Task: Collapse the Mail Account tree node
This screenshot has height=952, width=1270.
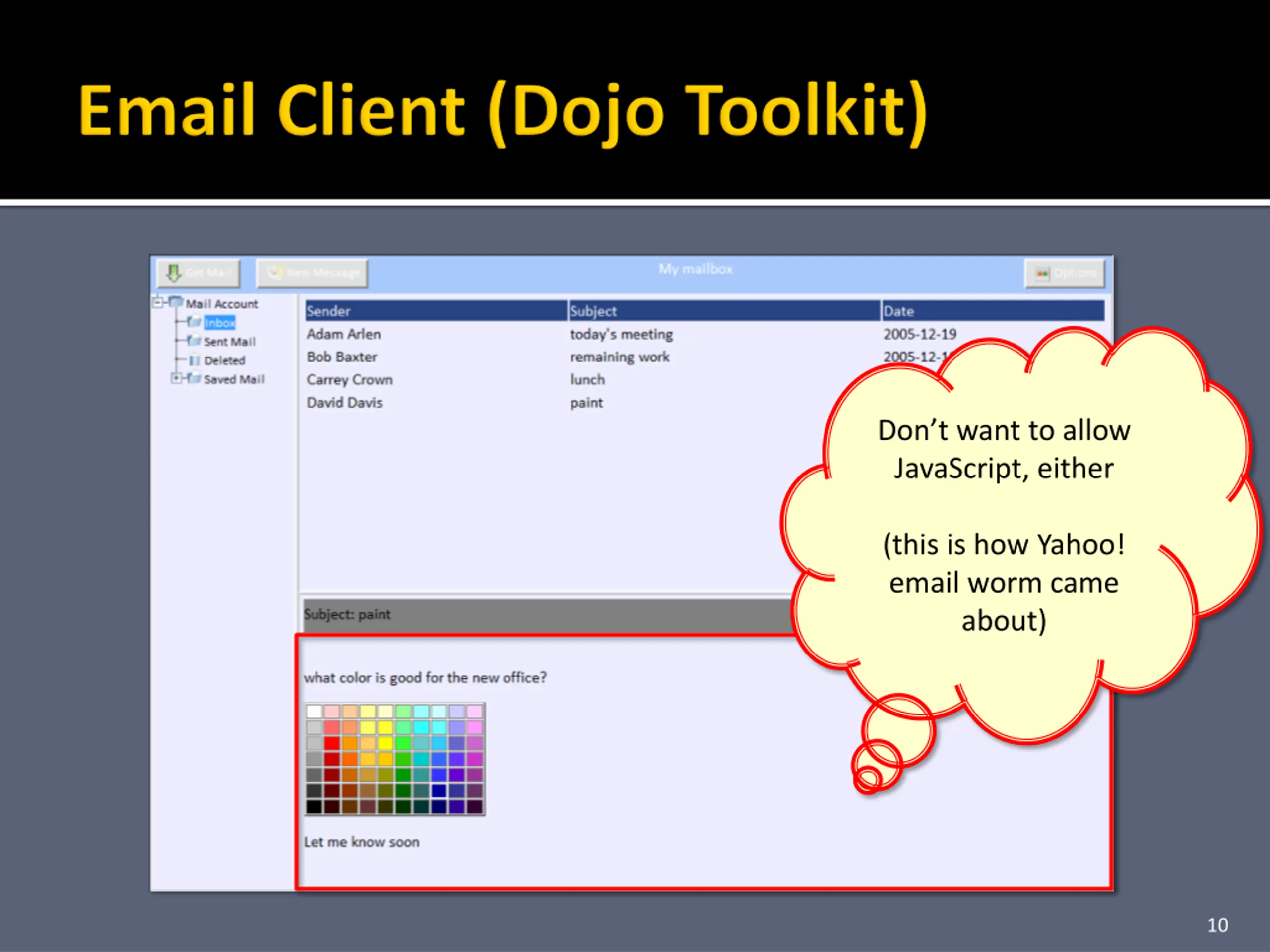Action: 158,302
